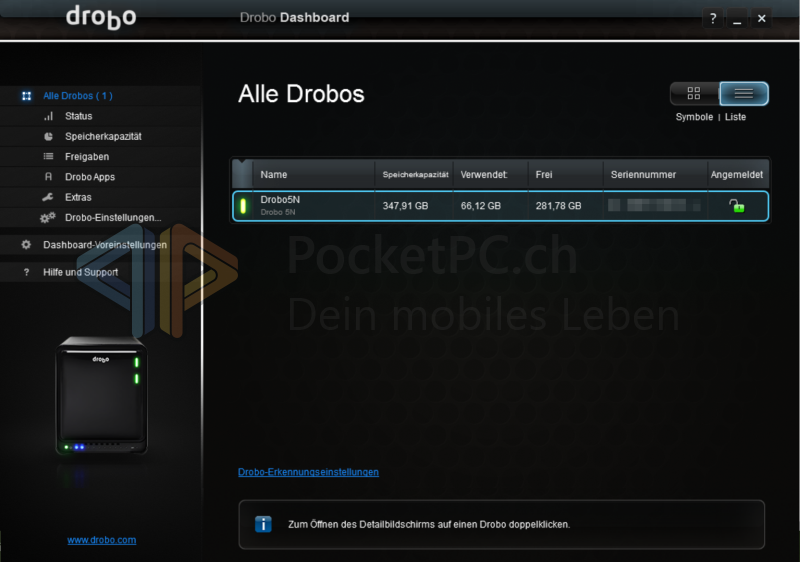The width and height of the screenshot is (800, 562).
Task: Click the green status light of Drobo5N
Action: [x=243, y=206]
